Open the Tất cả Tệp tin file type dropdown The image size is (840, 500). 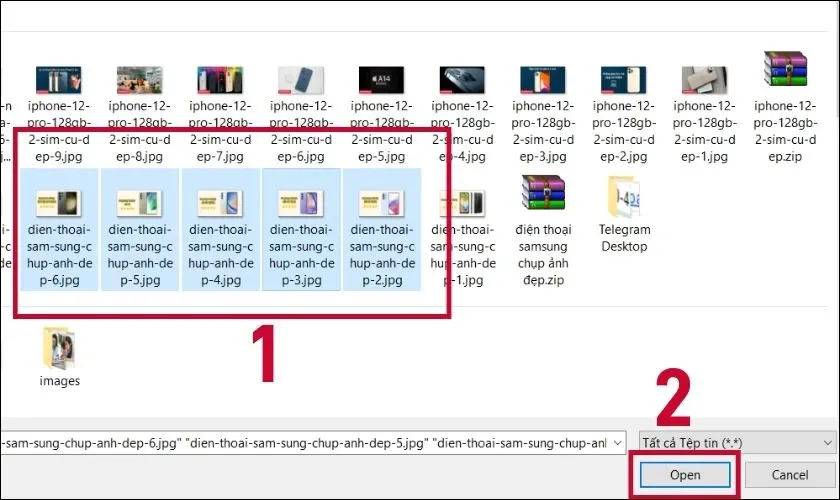click(x=737, y=443)
